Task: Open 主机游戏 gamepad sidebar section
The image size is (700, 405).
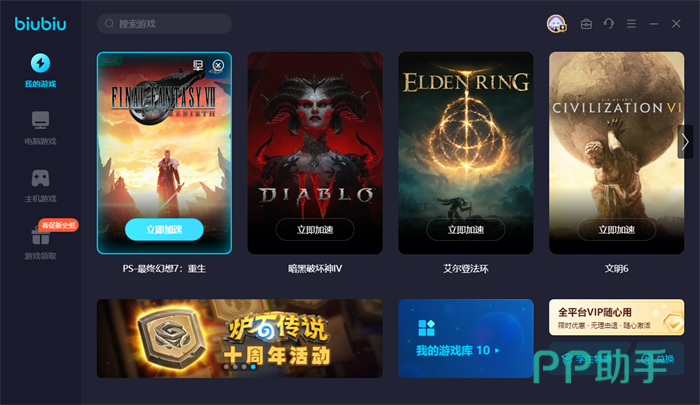Action: click(x=40, y=186)
